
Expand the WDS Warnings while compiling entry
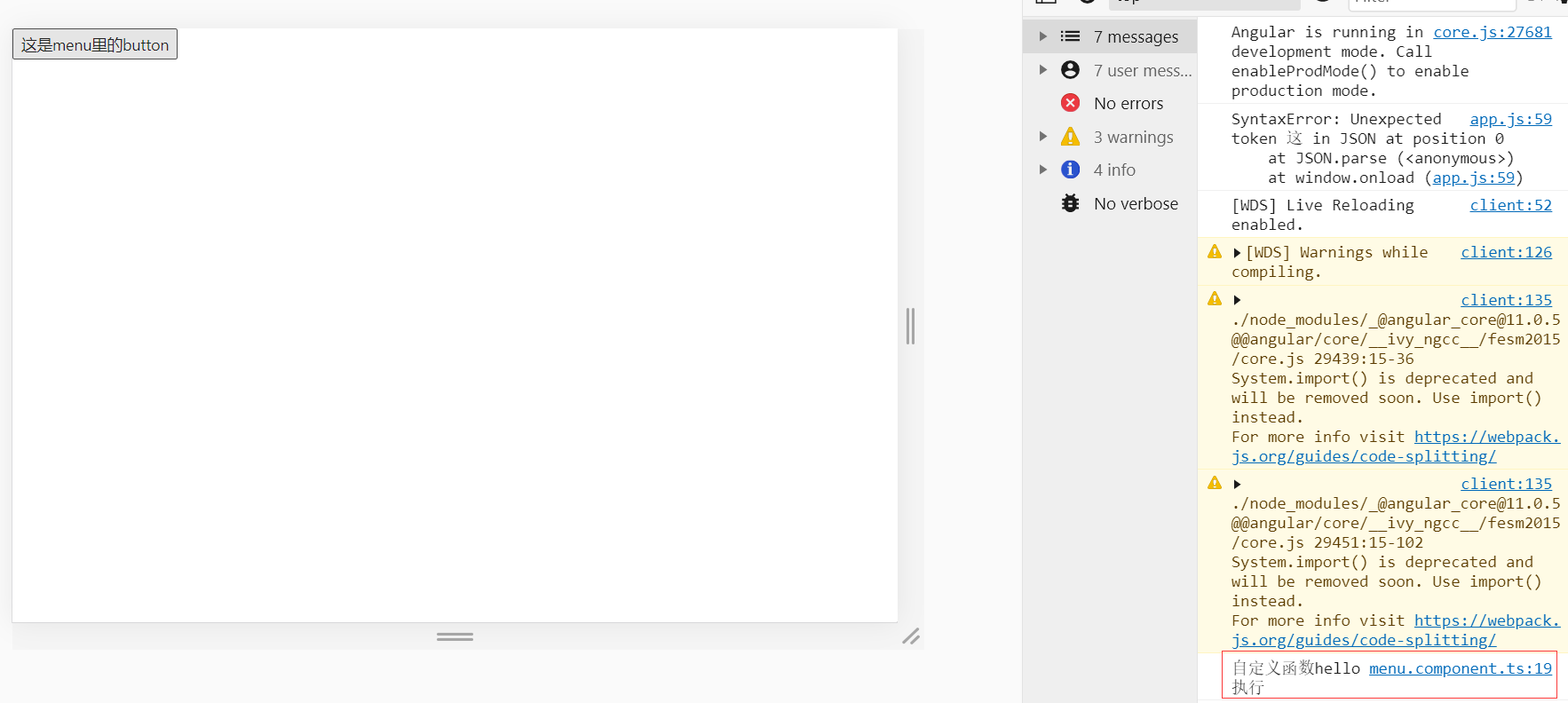click(1237, 253)
